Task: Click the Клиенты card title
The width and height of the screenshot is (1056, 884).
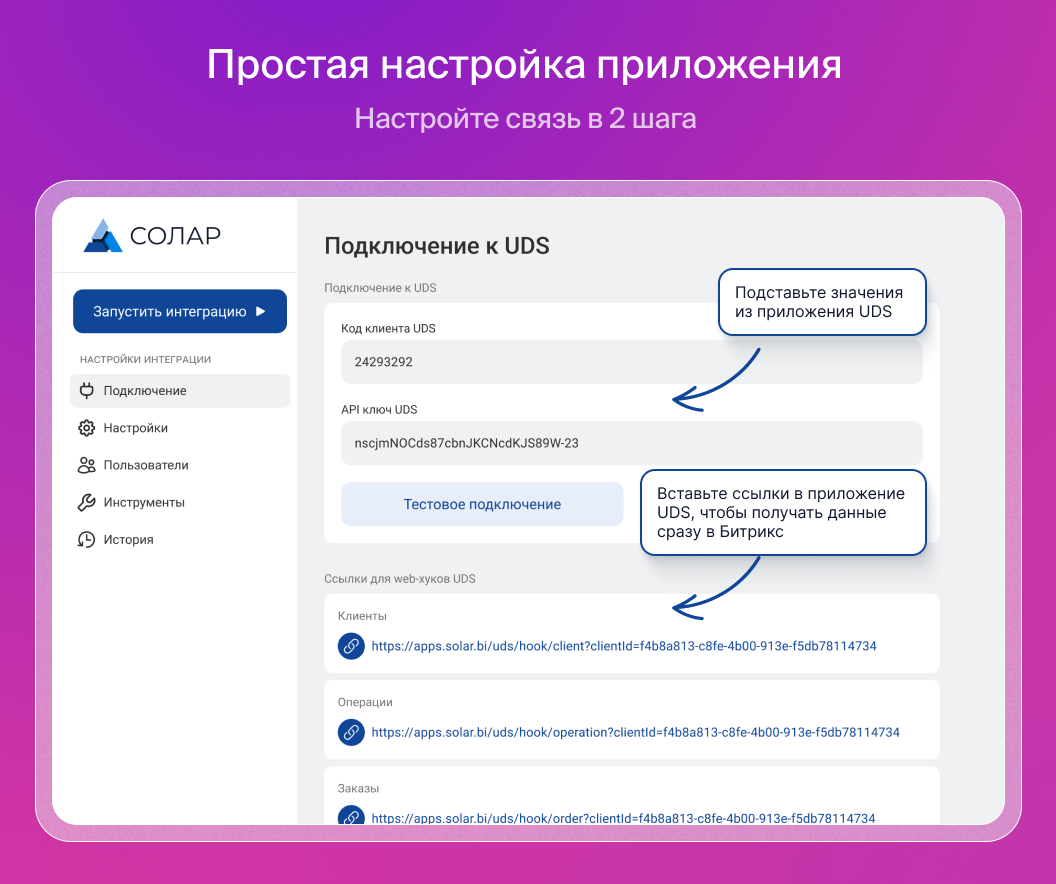Action: [362, 616]
